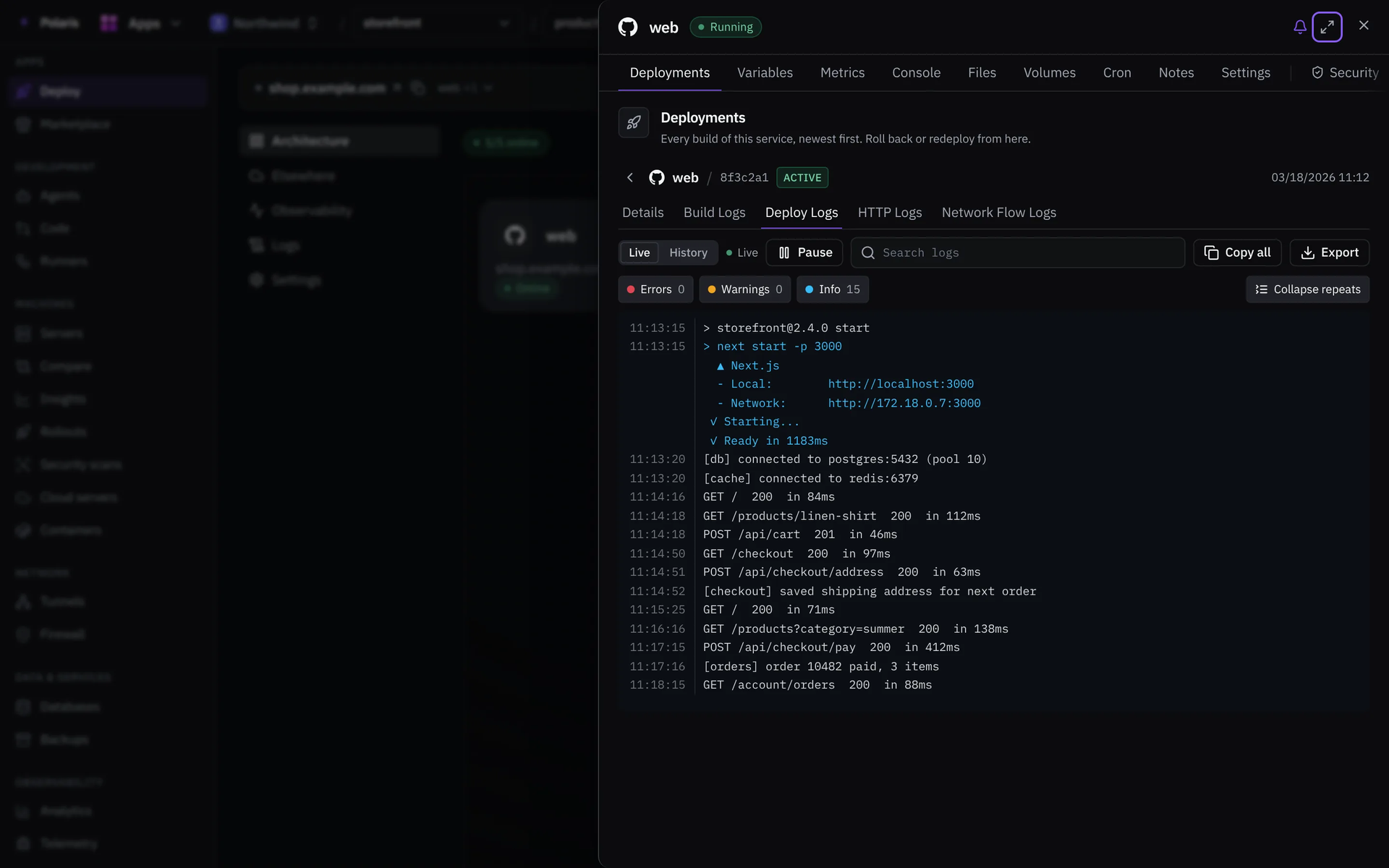Expand the web panel to fullscreen
The image size is (1389, 868).
tap(1327, 27)
